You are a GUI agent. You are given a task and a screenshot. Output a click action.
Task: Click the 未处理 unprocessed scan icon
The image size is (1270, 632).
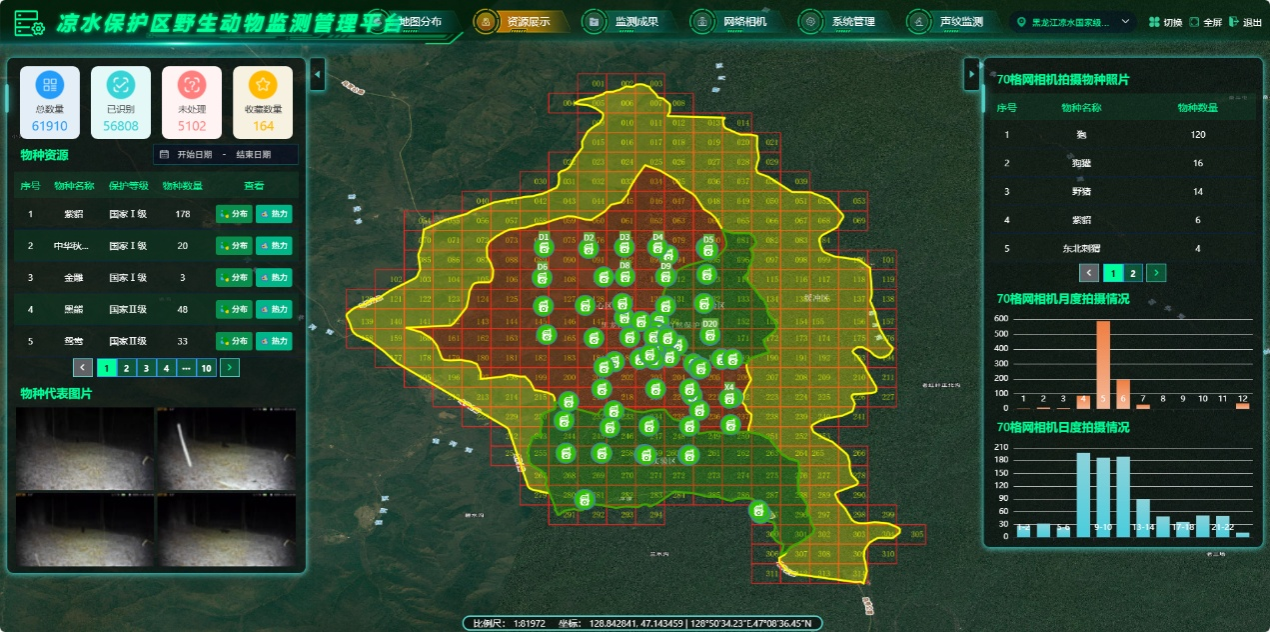(x=192, y=85)
